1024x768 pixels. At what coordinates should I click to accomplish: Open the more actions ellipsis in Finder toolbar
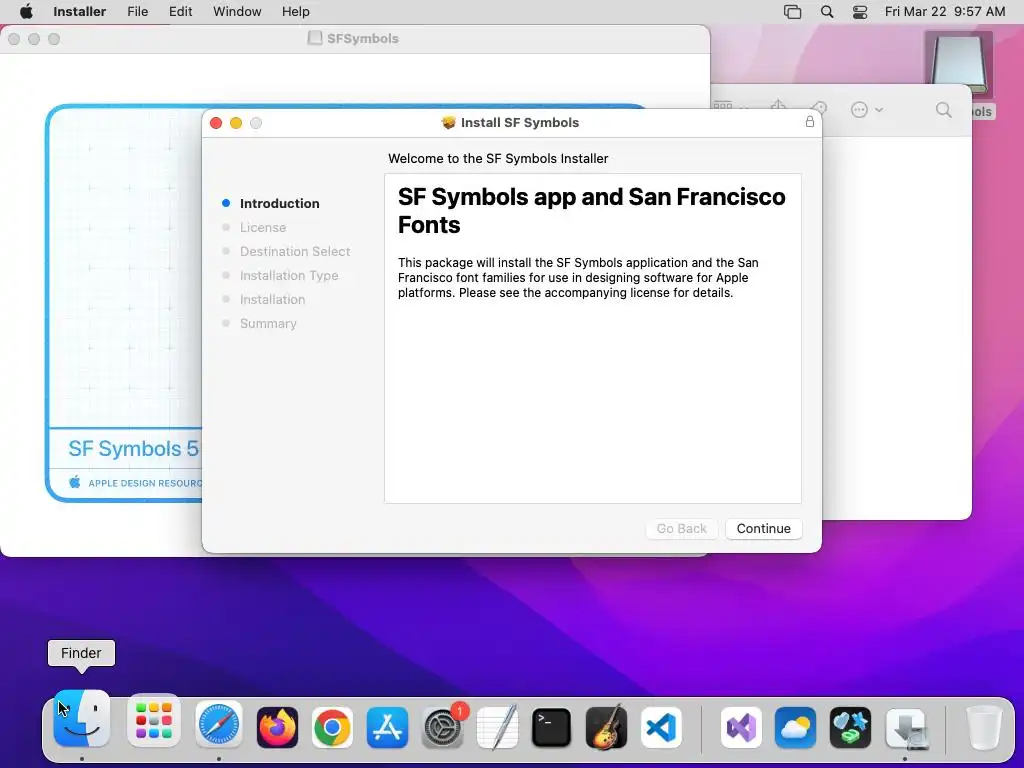(x=867, y=110)
